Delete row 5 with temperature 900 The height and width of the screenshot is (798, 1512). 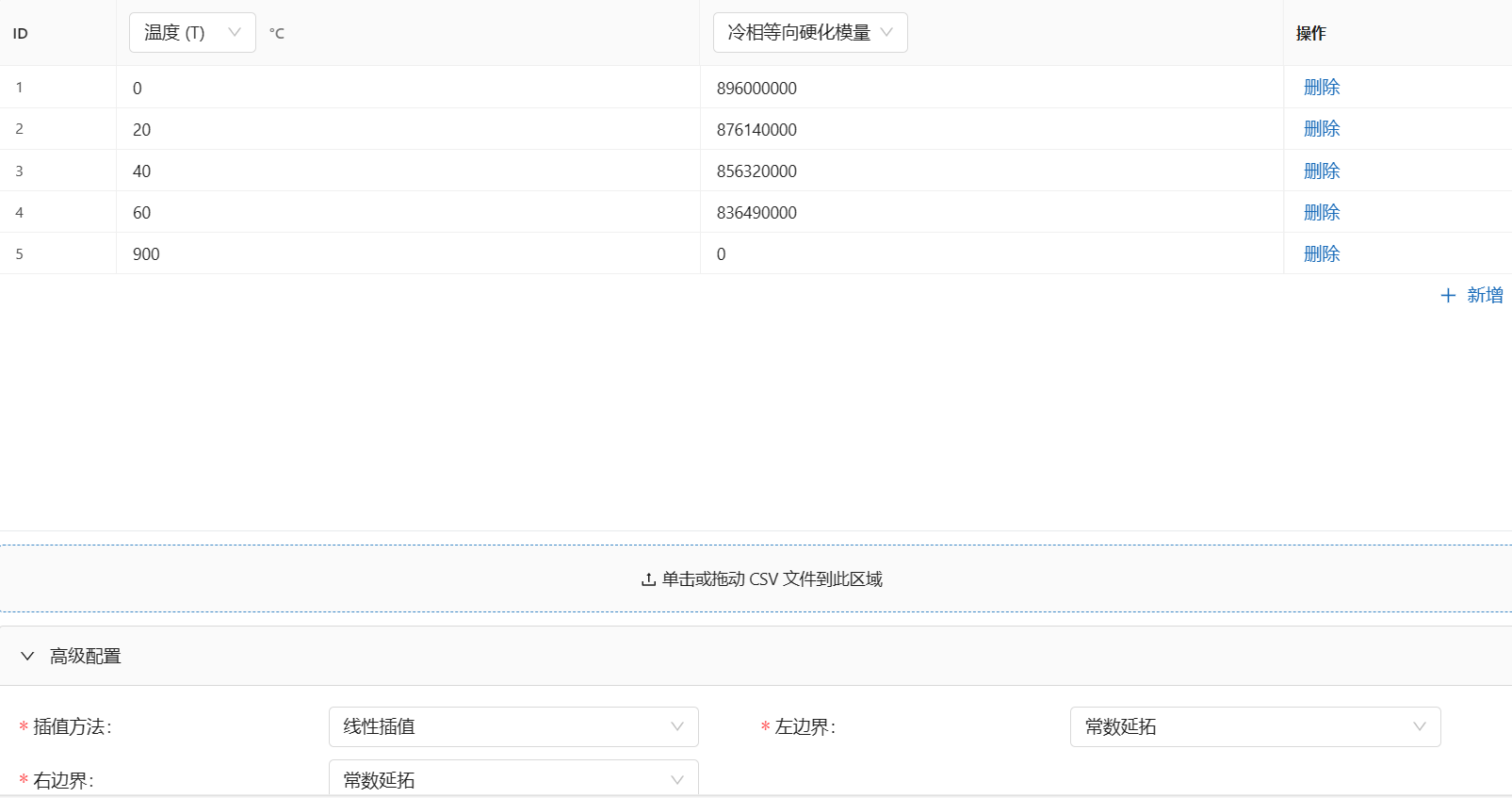1322,254
